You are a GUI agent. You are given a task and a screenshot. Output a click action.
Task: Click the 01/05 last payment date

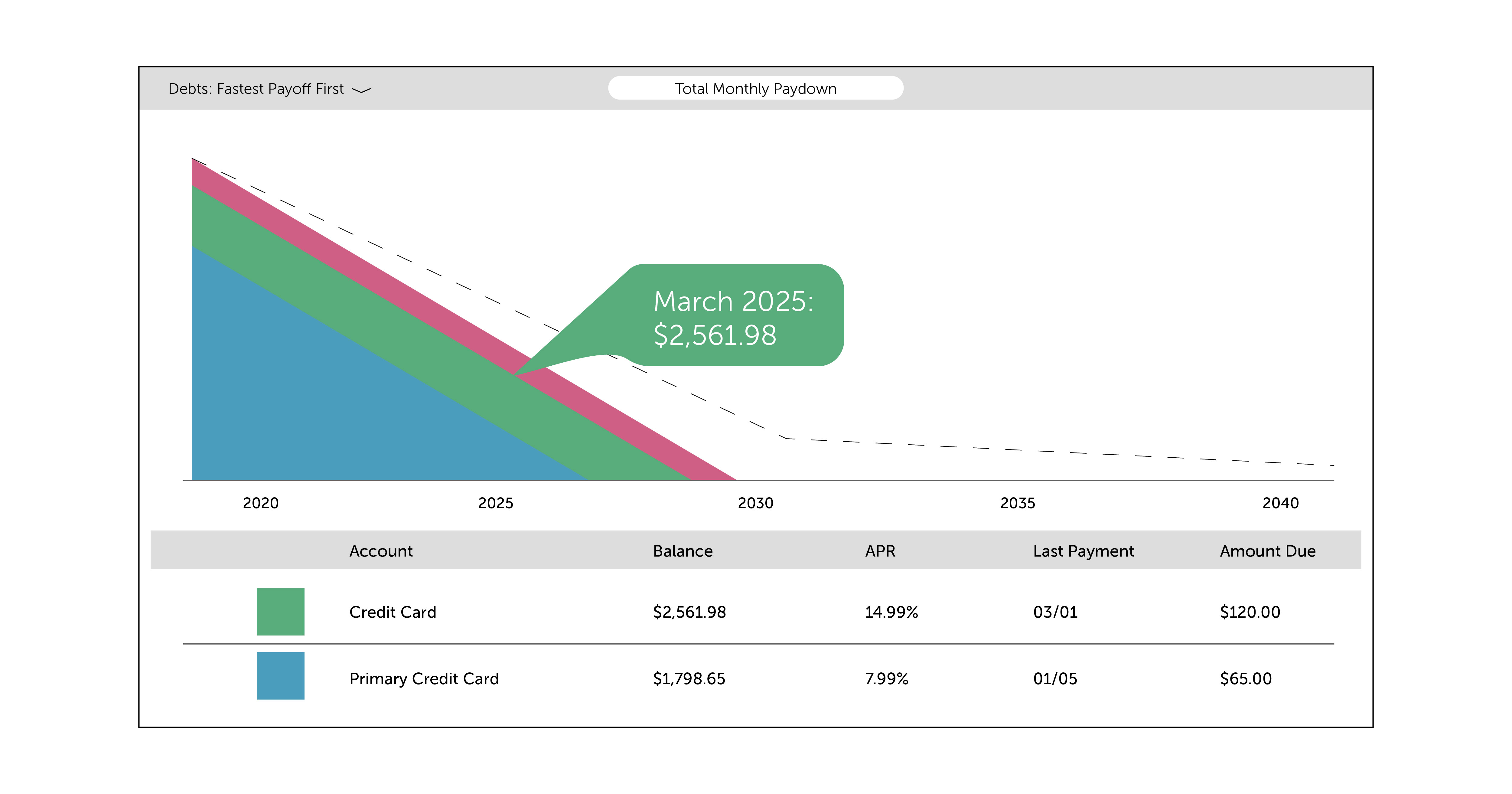tap(1055, 678)
